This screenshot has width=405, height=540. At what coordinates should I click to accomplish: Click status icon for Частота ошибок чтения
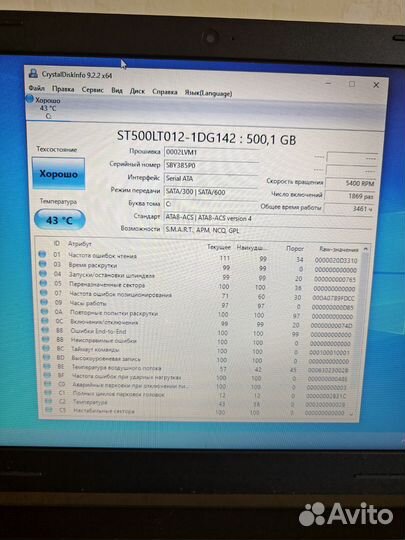point(42,254)
